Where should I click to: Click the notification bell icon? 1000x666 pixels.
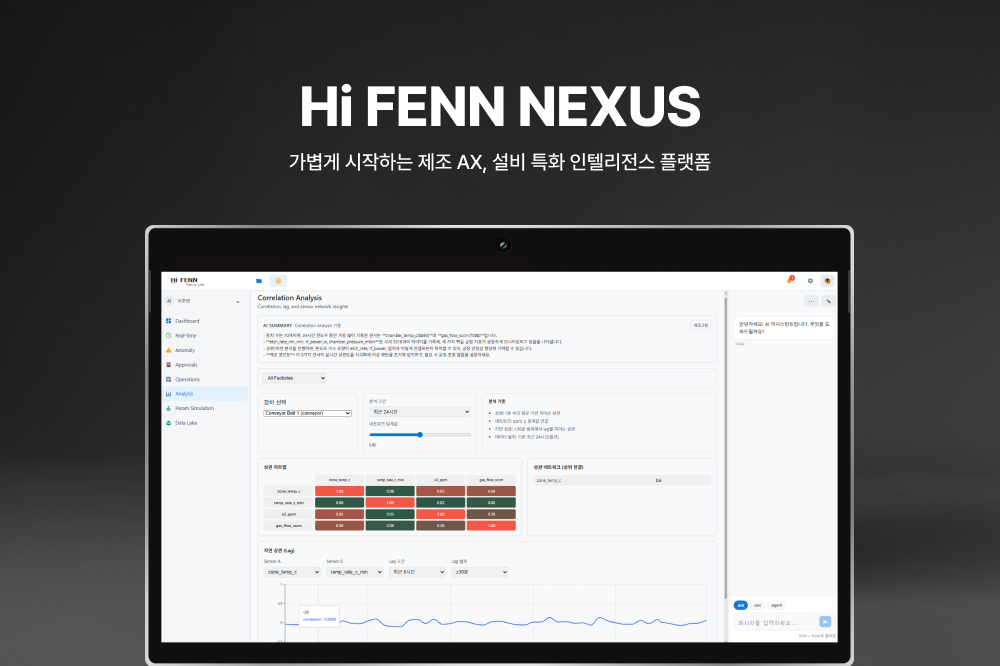[790, 281]
